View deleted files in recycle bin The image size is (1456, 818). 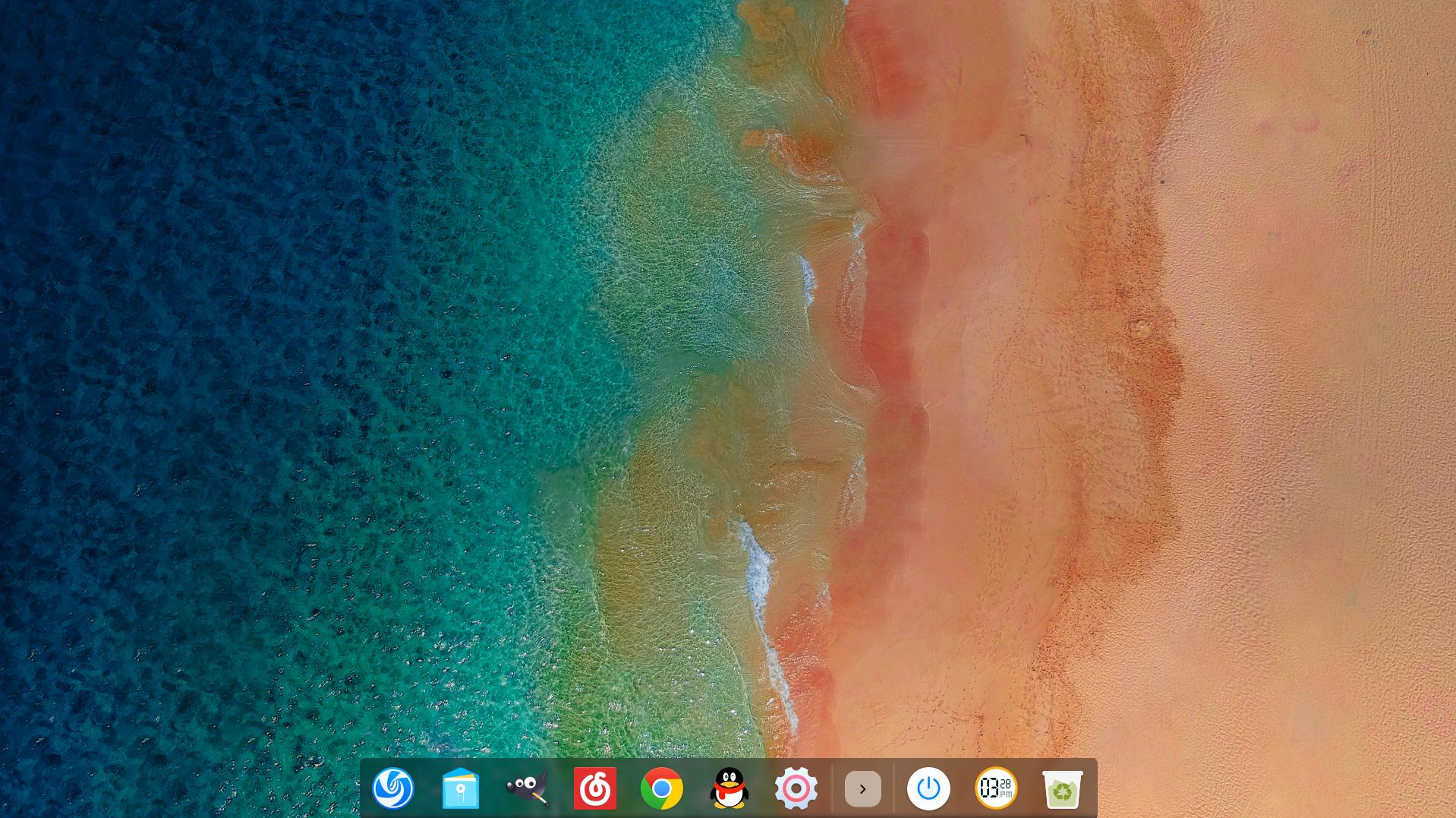point(1062,789)
